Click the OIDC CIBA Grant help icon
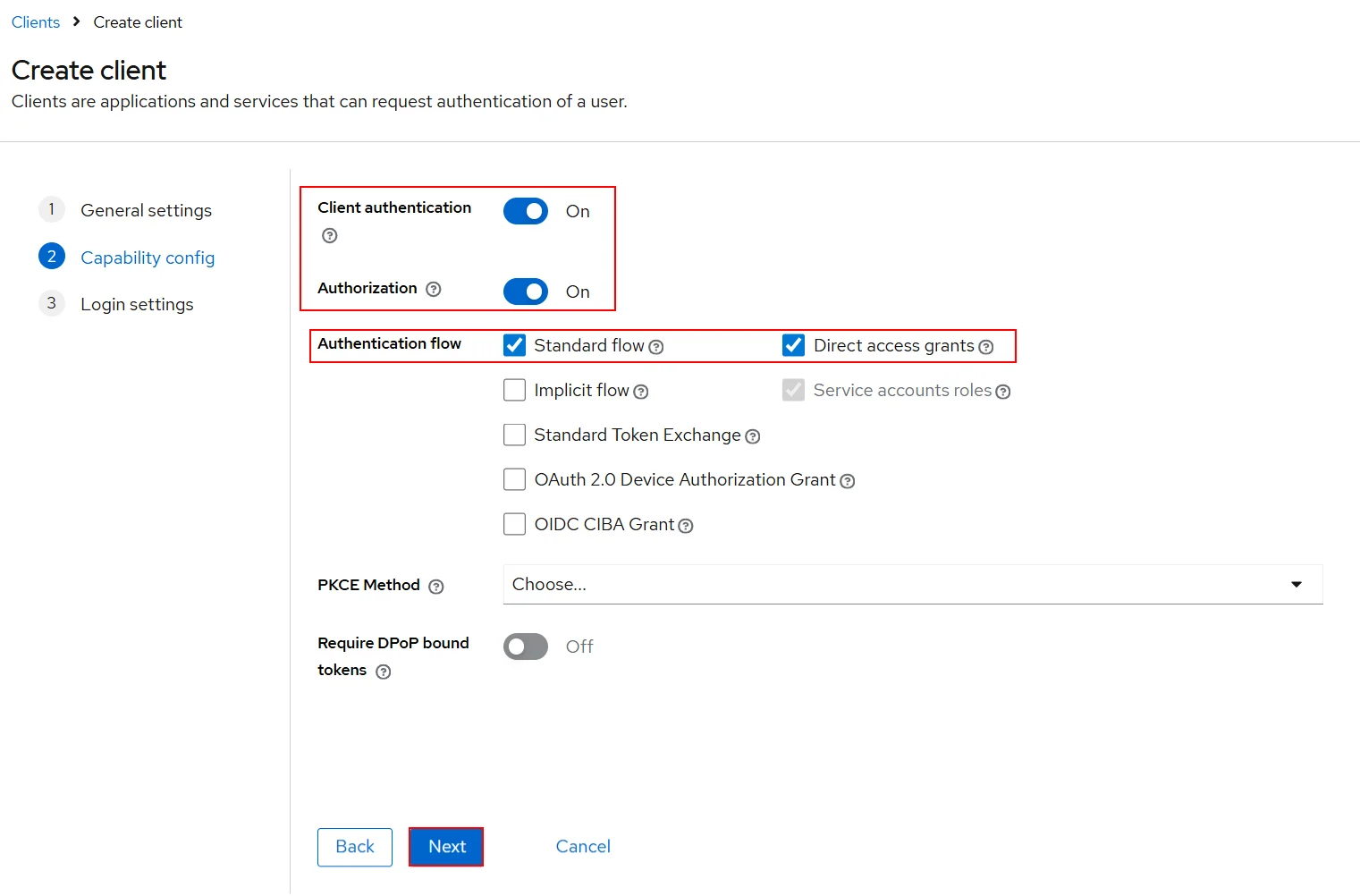The height and width of the screenshot is (896, 1360). tap(685, 527)
